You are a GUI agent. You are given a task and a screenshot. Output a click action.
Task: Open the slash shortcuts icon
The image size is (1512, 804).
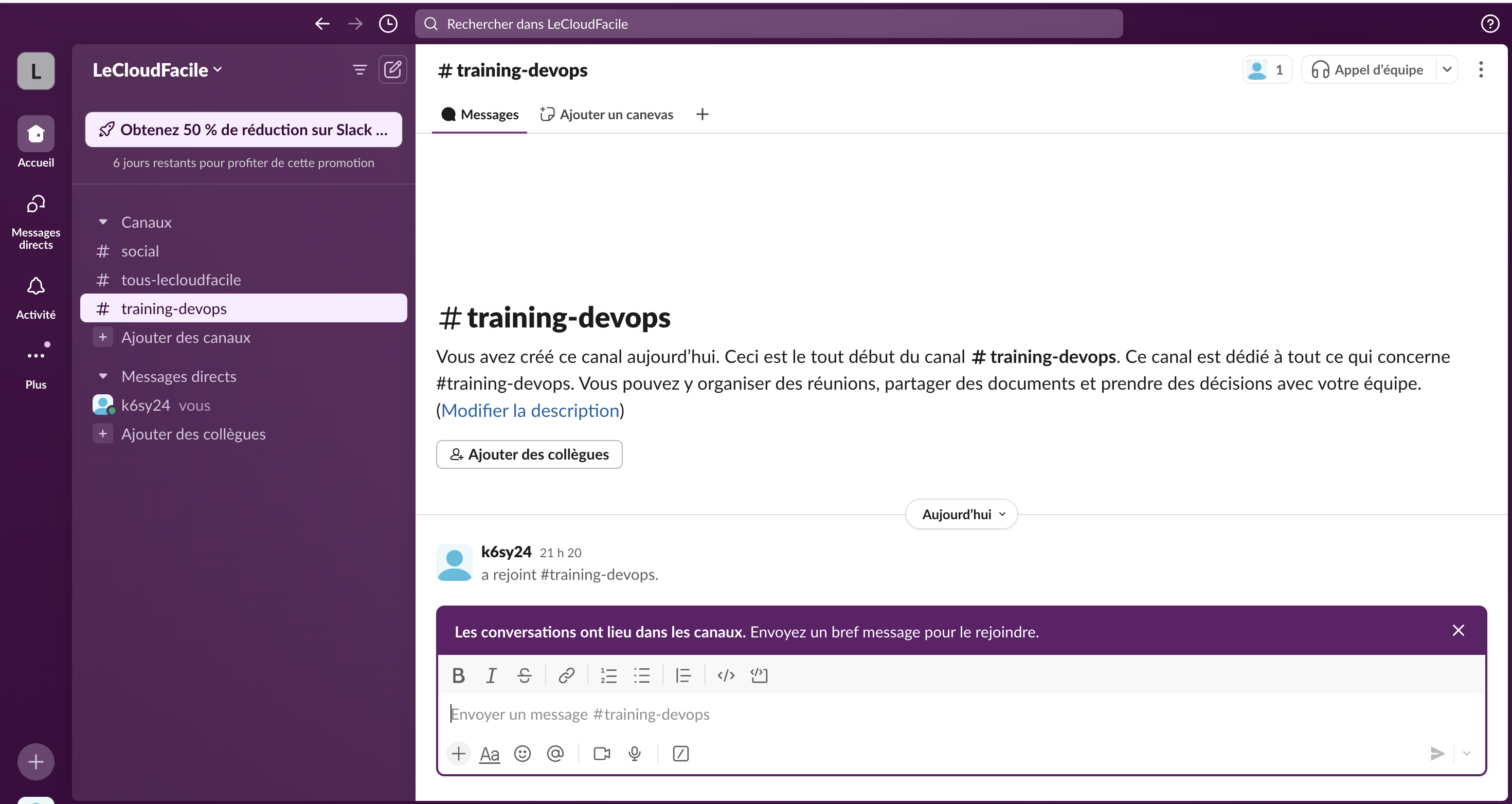[x=680, y=754]
